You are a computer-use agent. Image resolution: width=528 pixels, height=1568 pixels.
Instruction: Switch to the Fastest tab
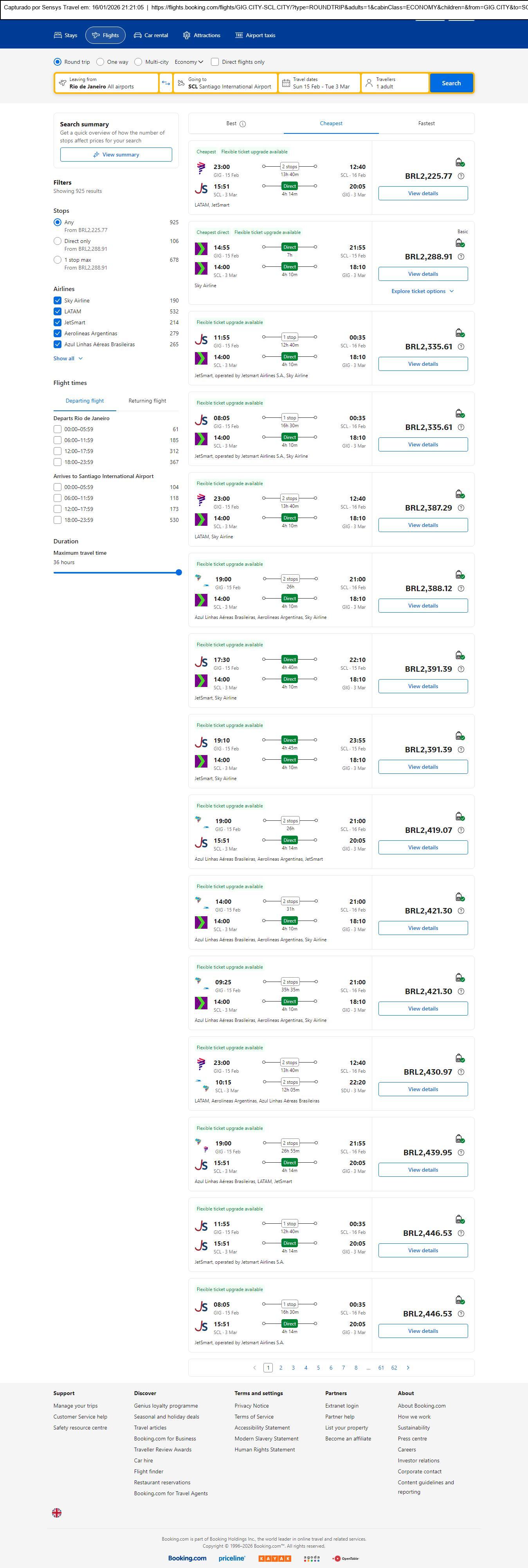pos(426,124)
